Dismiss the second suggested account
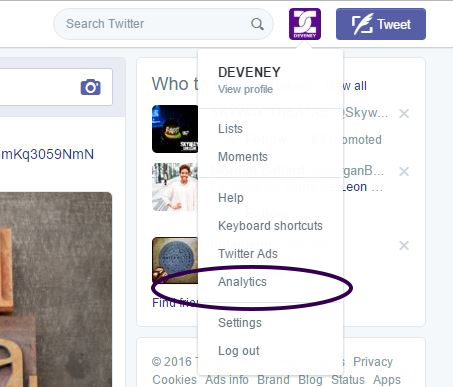The height and width of the screenshot is (387, 453). point(404,171)
